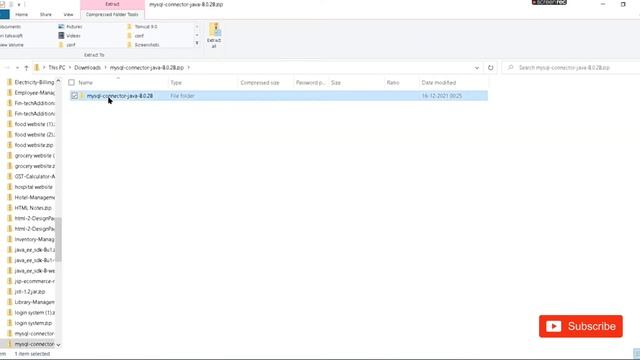This screenshot has width=640, height=360.
Task: Expand chevron after mysql-connector zip in path
Action: [189, 68]
